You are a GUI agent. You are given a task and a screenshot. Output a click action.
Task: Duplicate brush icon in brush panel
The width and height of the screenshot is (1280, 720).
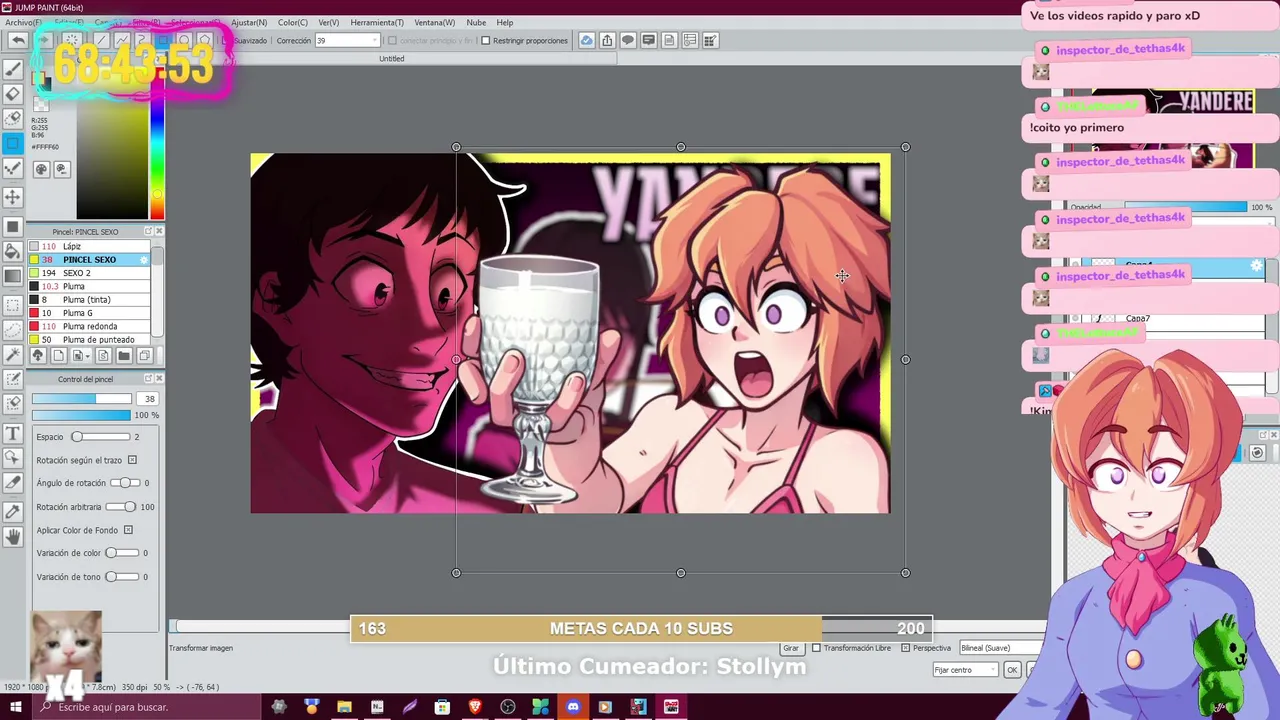coord(144,356)
